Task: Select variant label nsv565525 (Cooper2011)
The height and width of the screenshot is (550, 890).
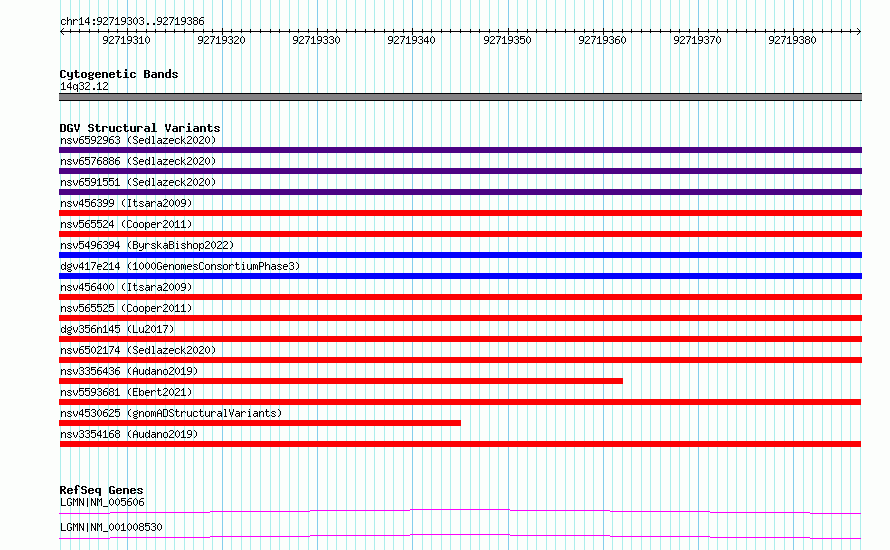Action: 126,308
